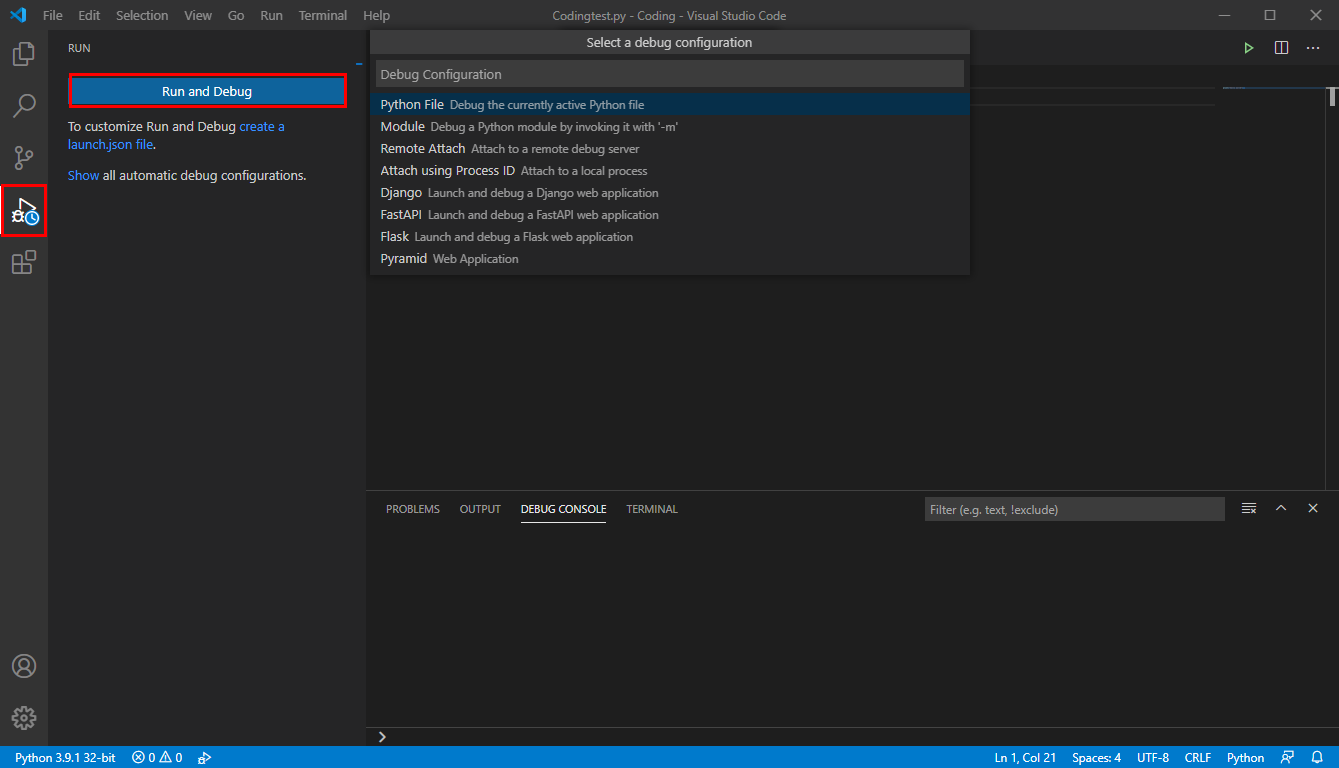Click the debug console Filter input
Viewport: 1339px width, 768px height.
1075,509
